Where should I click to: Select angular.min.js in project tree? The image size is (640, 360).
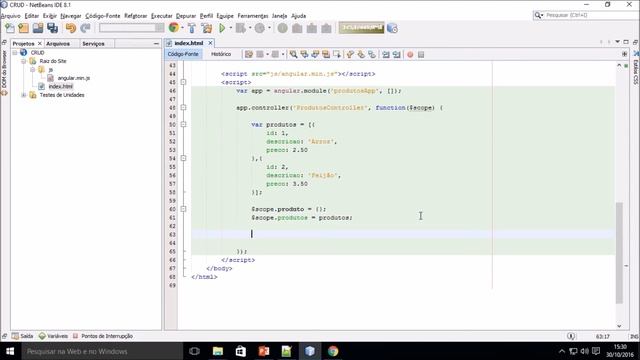tap(73, 78)
